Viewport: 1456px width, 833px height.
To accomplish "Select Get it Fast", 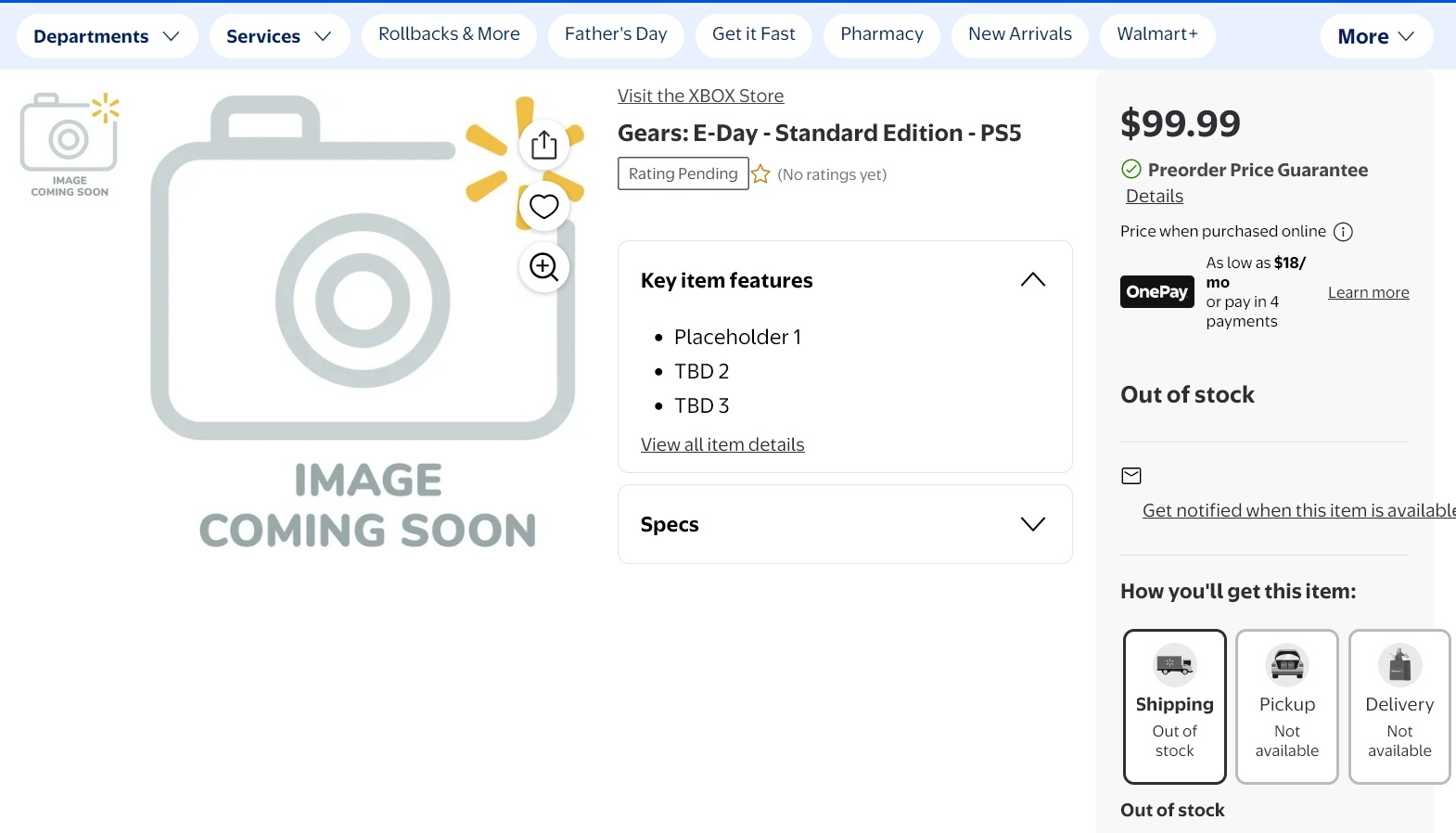I will [754, 34].
